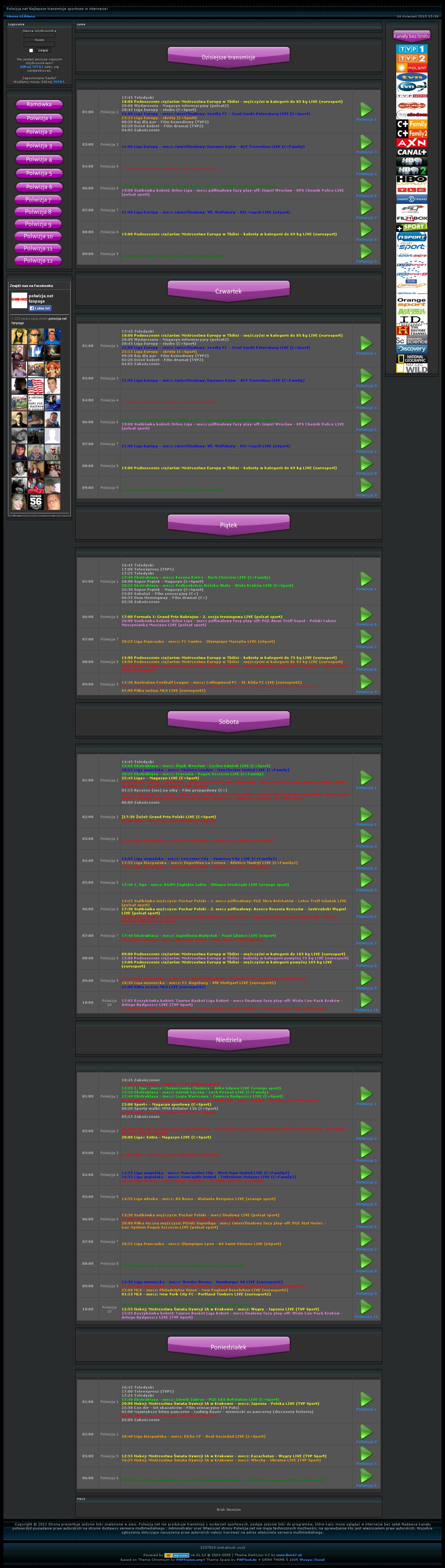Open the HBO 2 channel logo
Screen dimensions: 445x1568
tap(412, 170)
